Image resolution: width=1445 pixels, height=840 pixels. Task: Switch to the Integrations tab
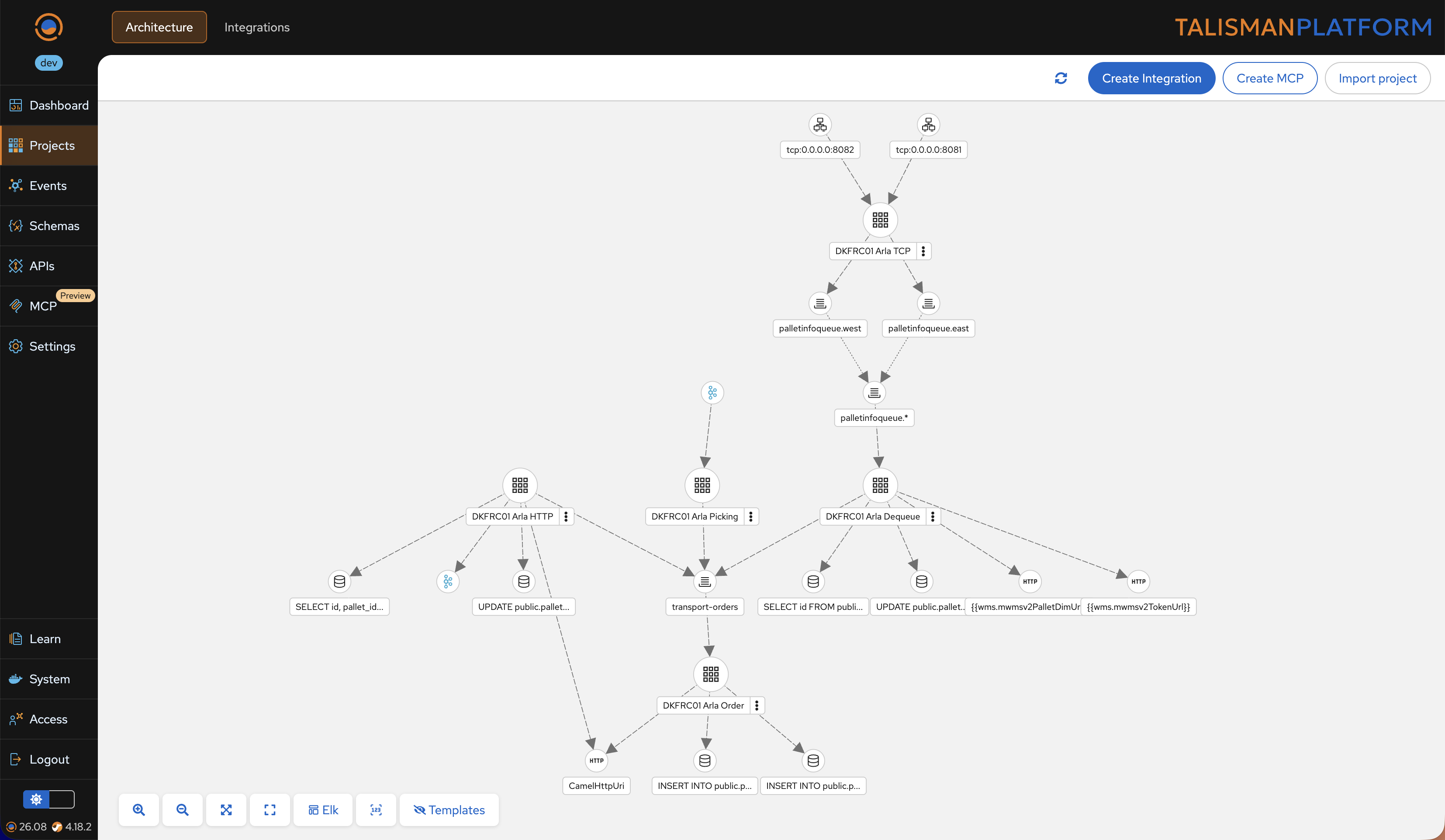click(x=257, y=27)
